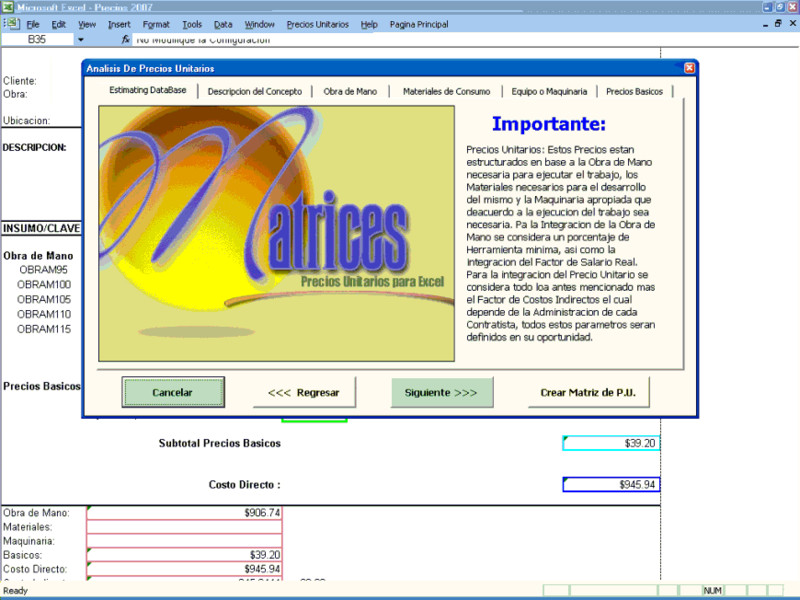
Task: Switch to the Precios Basicos tab
Action: [634, 91]
